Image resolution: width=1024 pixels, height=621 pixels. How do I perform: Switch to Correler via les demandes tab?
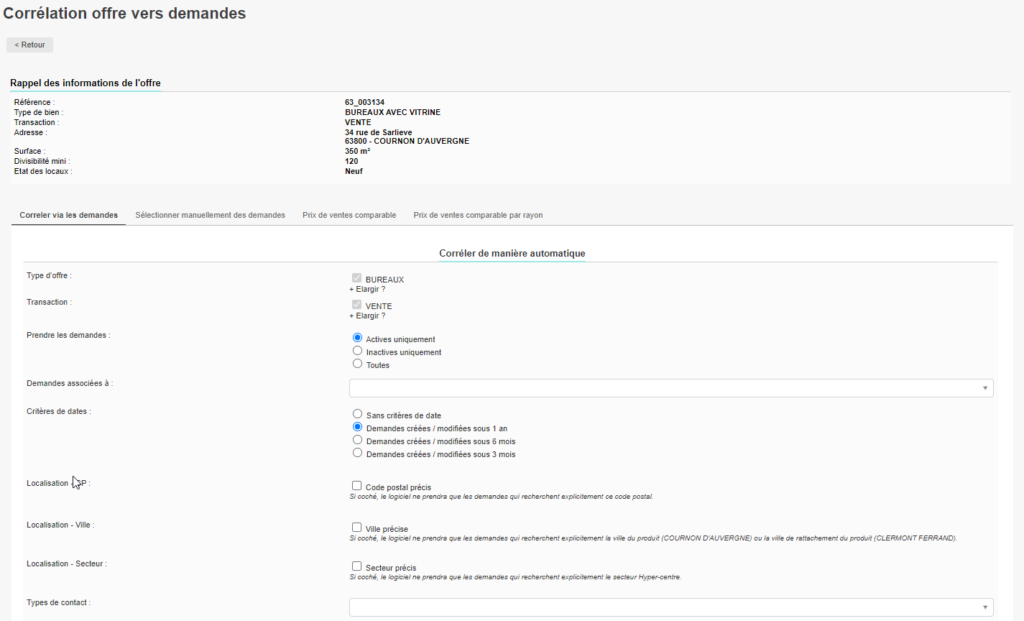click(x=68, y=215)
